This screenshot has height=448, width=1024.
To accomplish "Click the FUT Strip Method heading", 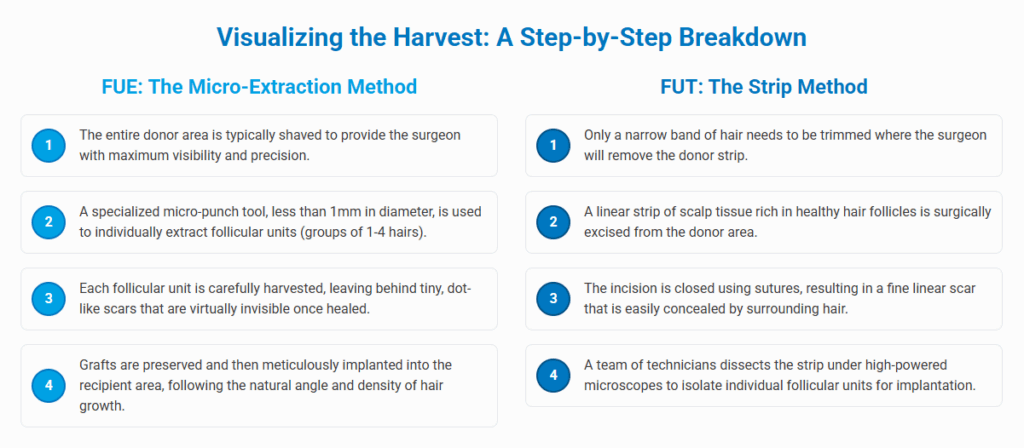I will 763,86.
